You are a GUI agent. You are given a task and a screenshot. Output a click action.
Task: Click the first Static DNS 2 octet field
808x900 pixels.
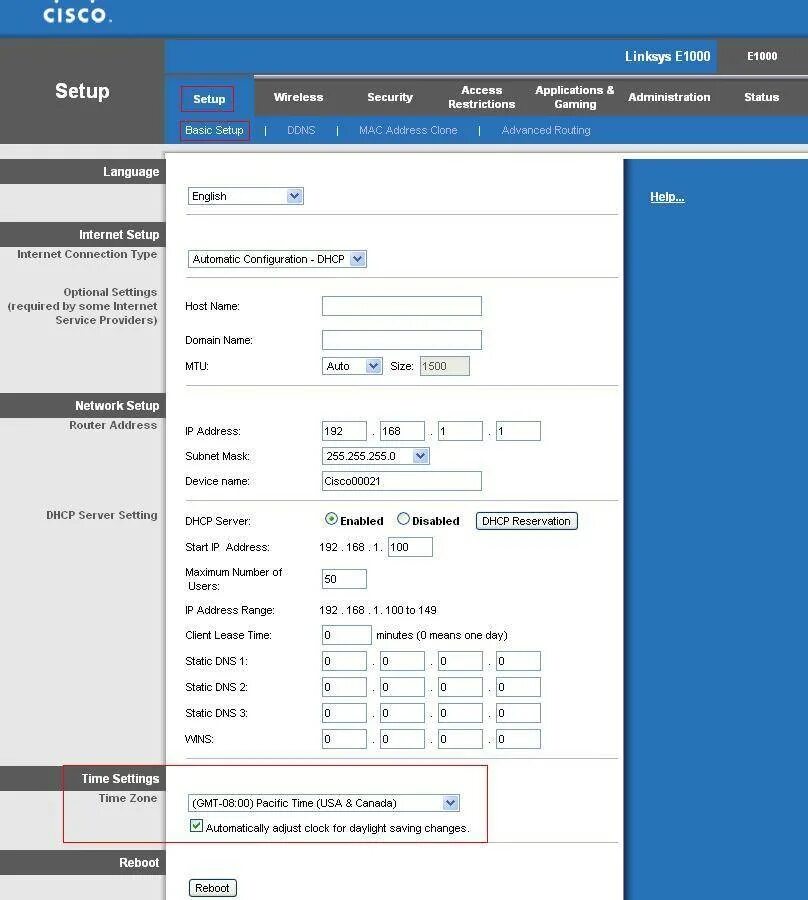tap(344, 687)
